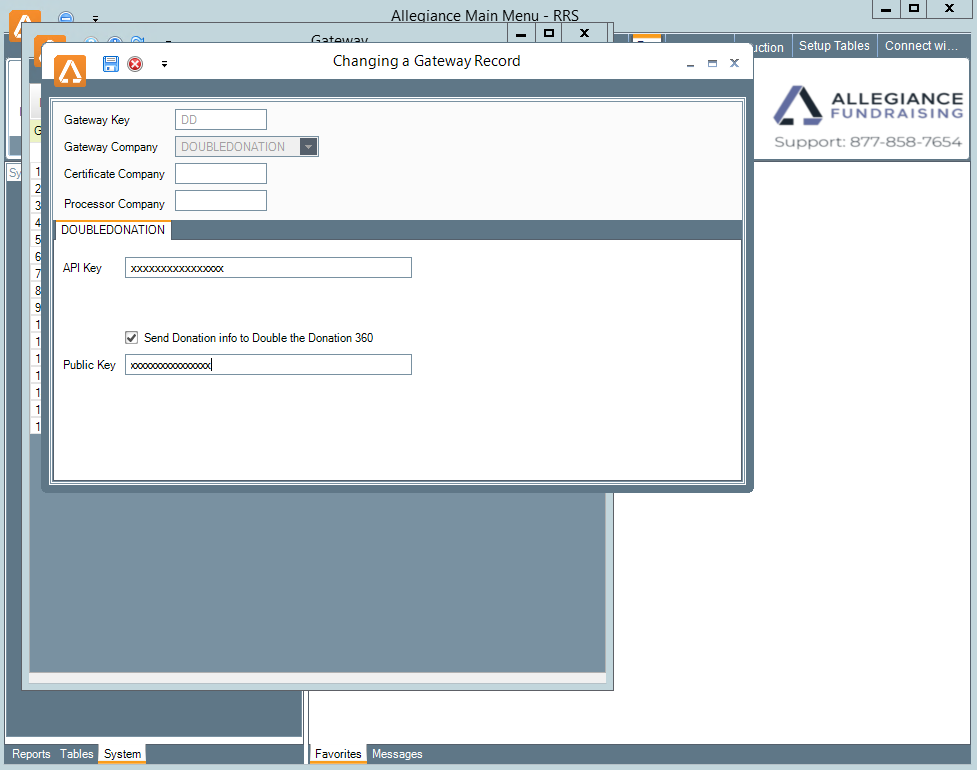977x770 pixels.
Task: Save the gateway record with floppy disk icon
Action: point(111,64)
